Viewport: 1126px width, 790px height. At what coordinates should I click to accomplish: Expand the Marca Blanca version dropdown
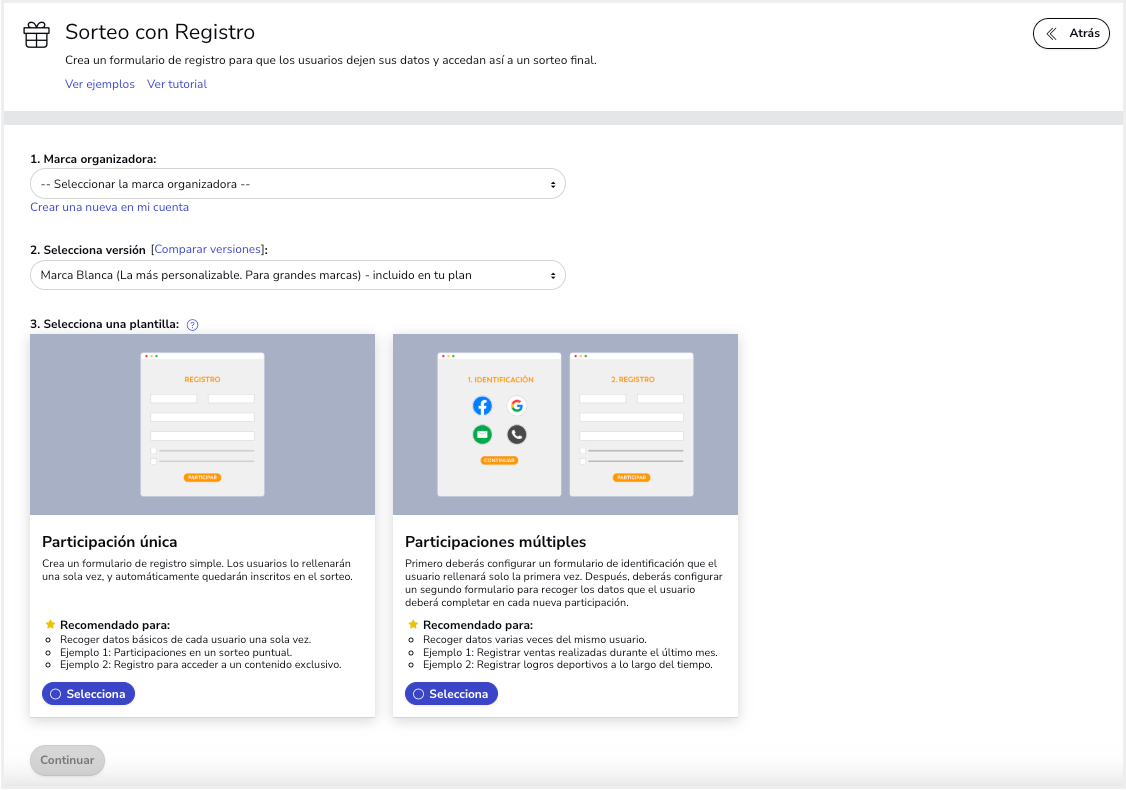pyautogui.click(x=298, y=274)
